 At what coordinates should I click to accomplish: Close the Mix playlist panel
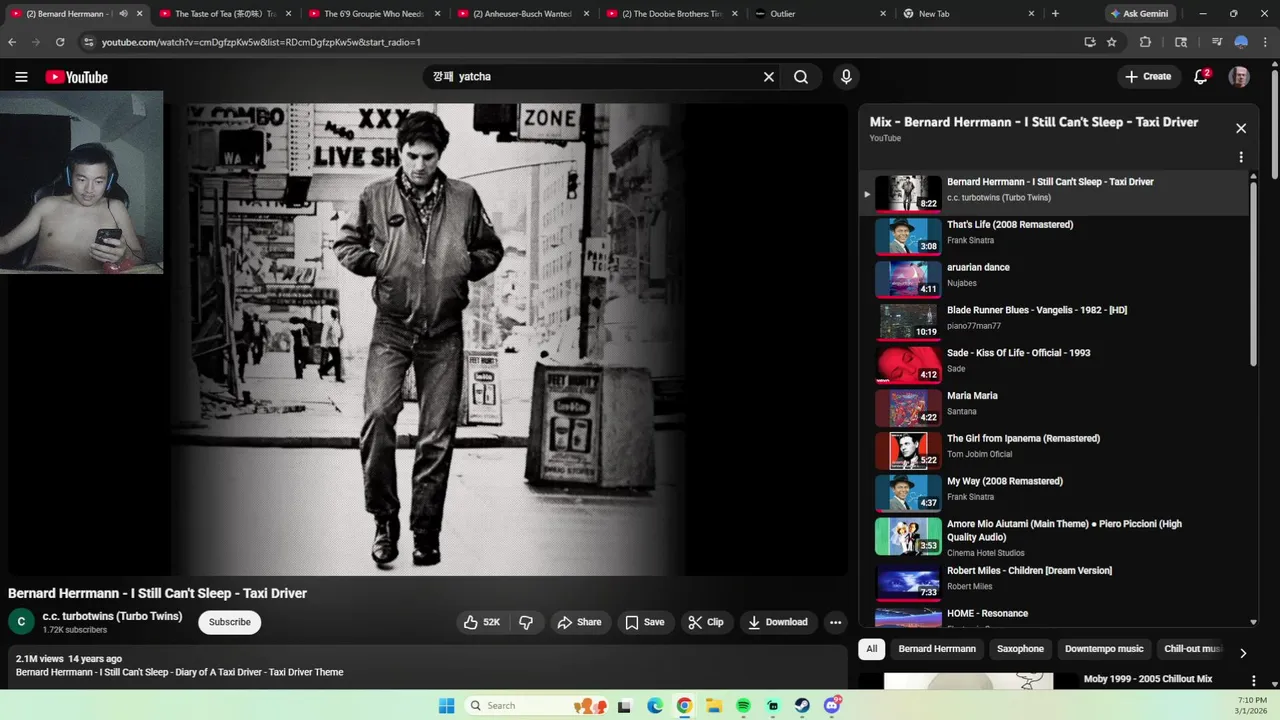(1241, 128)
